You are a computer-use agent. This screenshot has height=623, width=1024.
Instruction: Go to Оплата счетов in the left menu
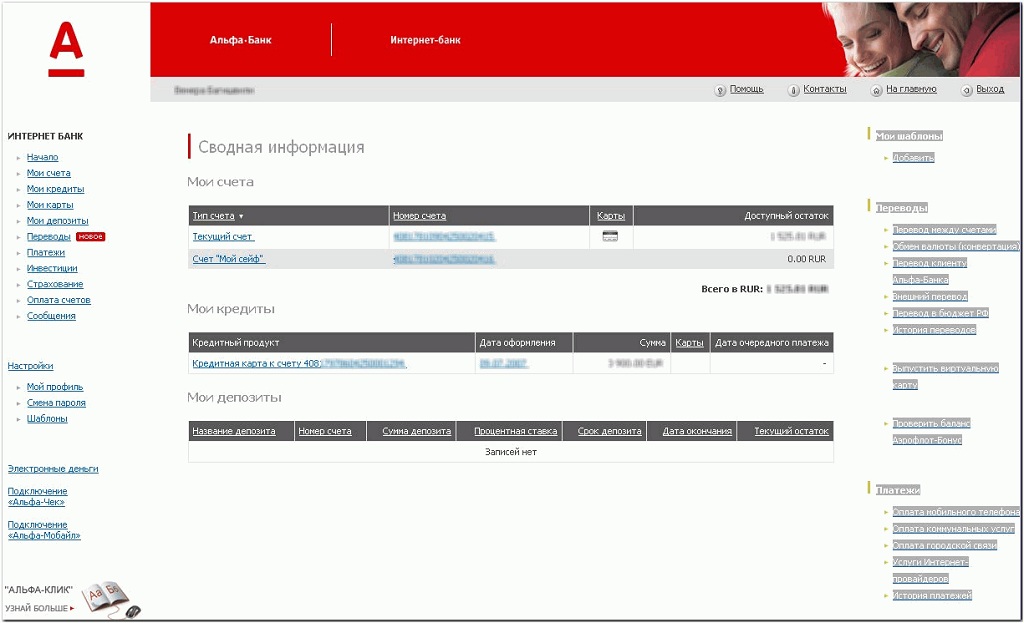59,300
